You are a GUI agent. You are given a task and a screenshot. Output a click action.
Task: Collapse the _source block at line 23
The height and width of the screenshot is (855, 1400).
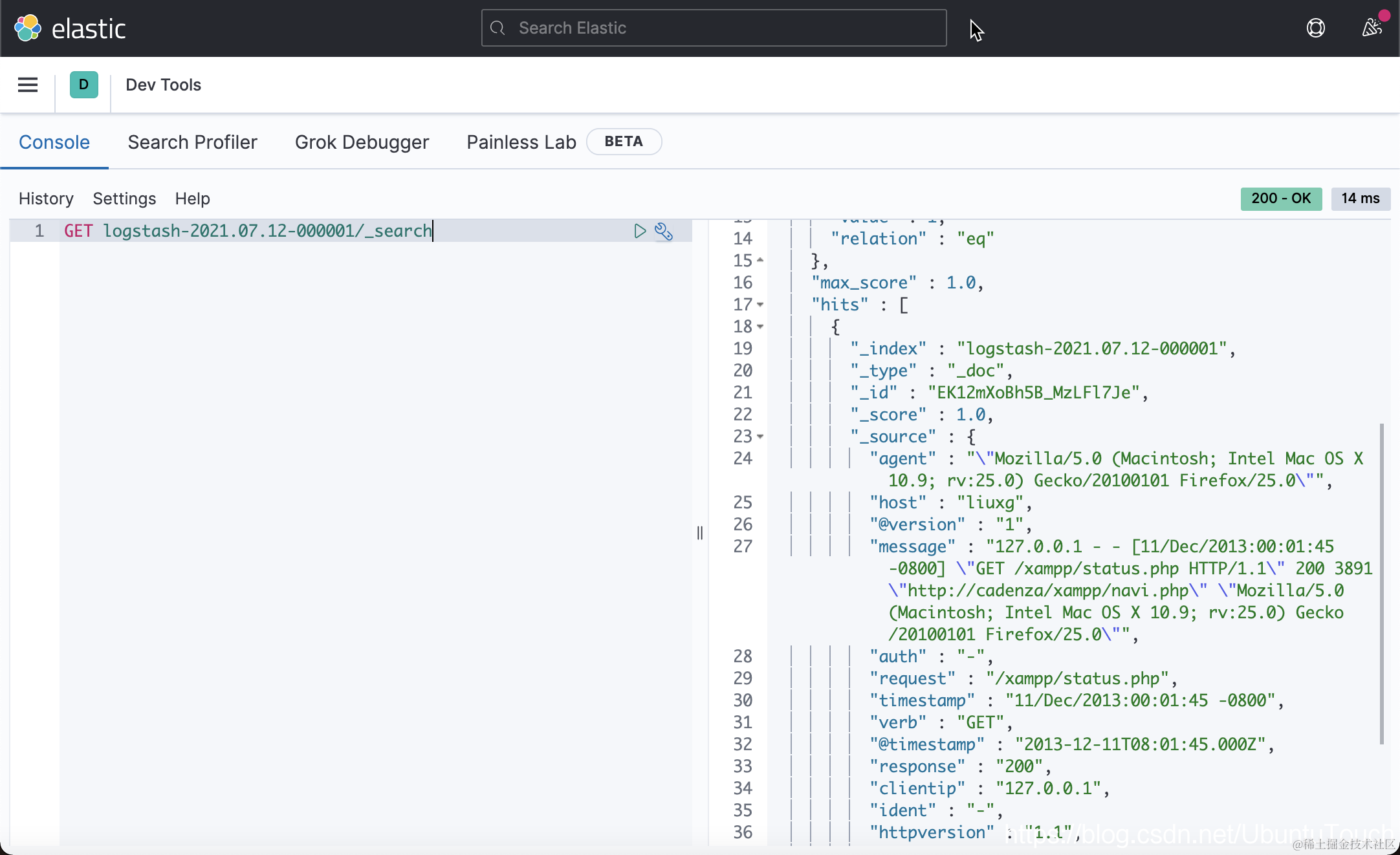[760, 437]
